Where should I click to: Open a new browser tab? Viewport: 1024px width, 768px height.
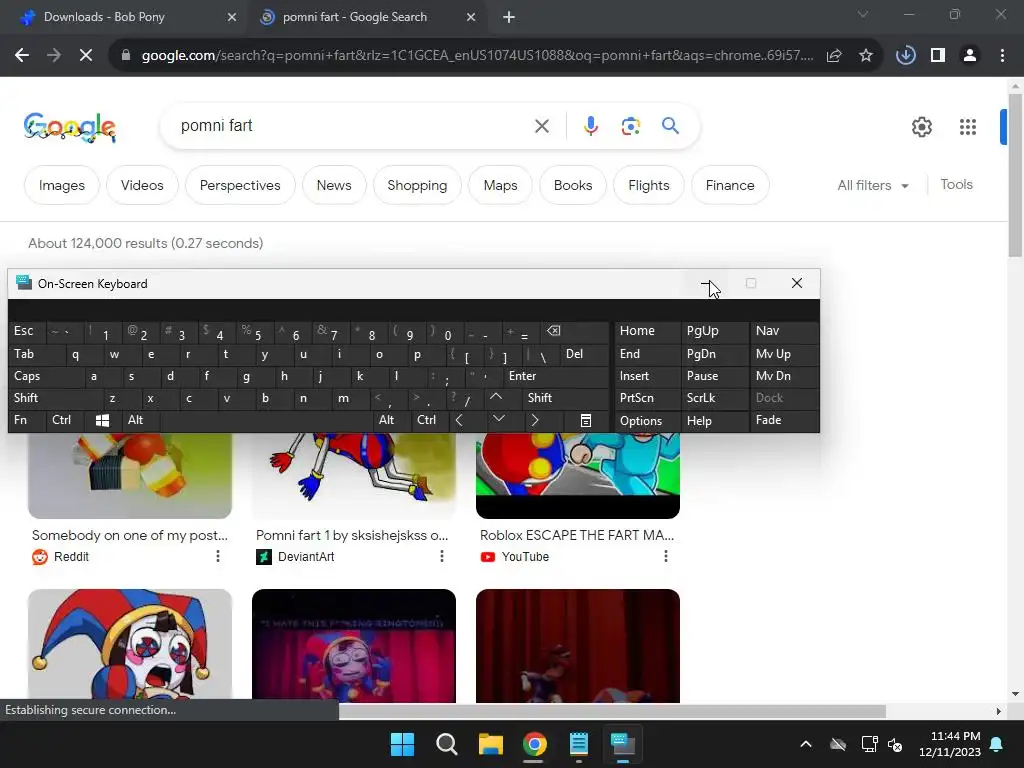[x=509, y=17]
